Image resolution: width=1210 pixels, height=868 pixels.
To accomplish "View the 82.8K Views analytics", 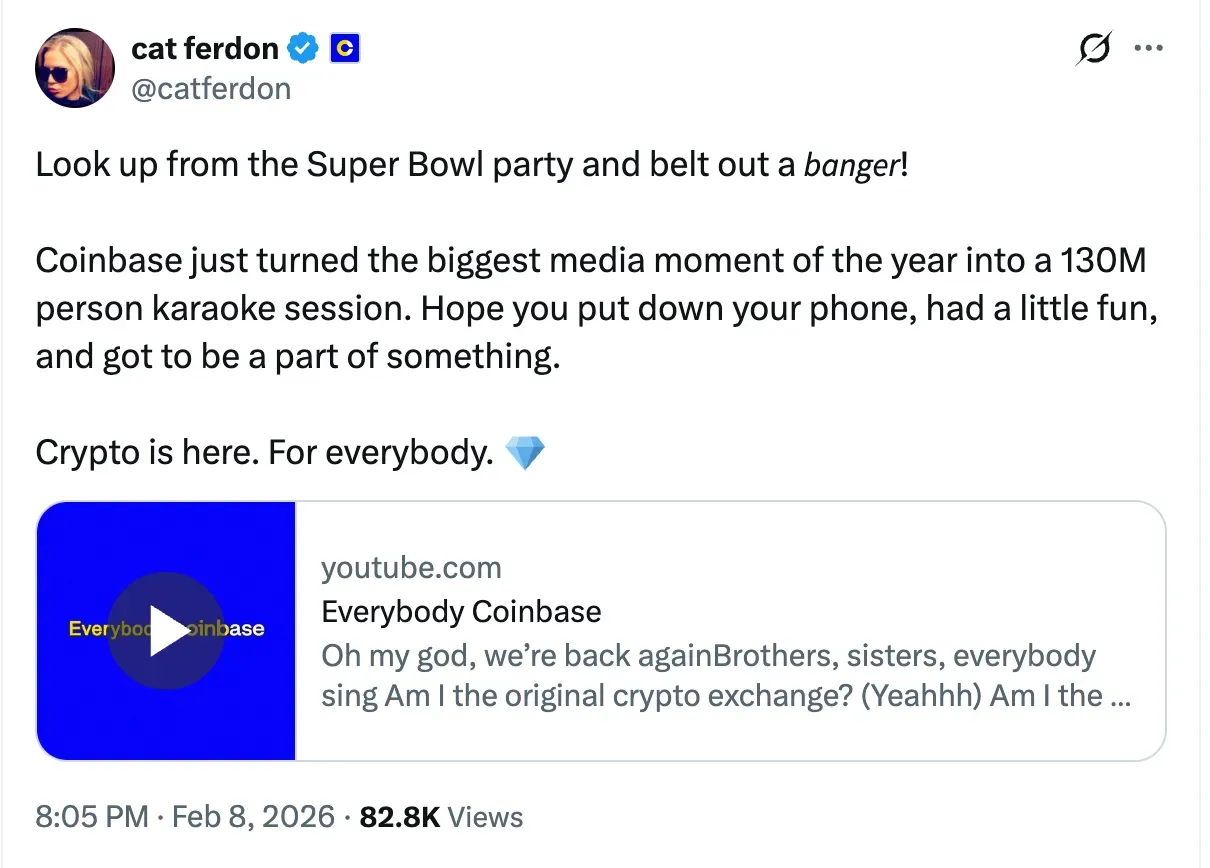I will click(x=440, y=816).
